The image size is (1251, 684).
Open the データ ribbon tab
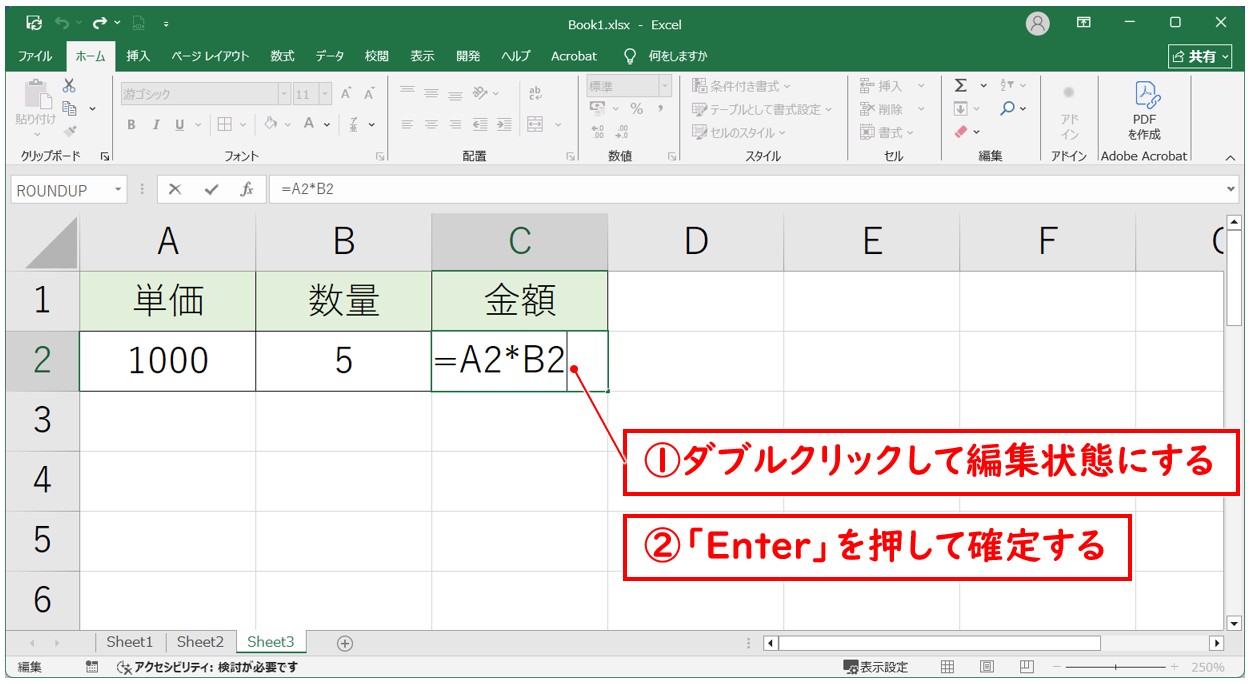click(330, 56)
